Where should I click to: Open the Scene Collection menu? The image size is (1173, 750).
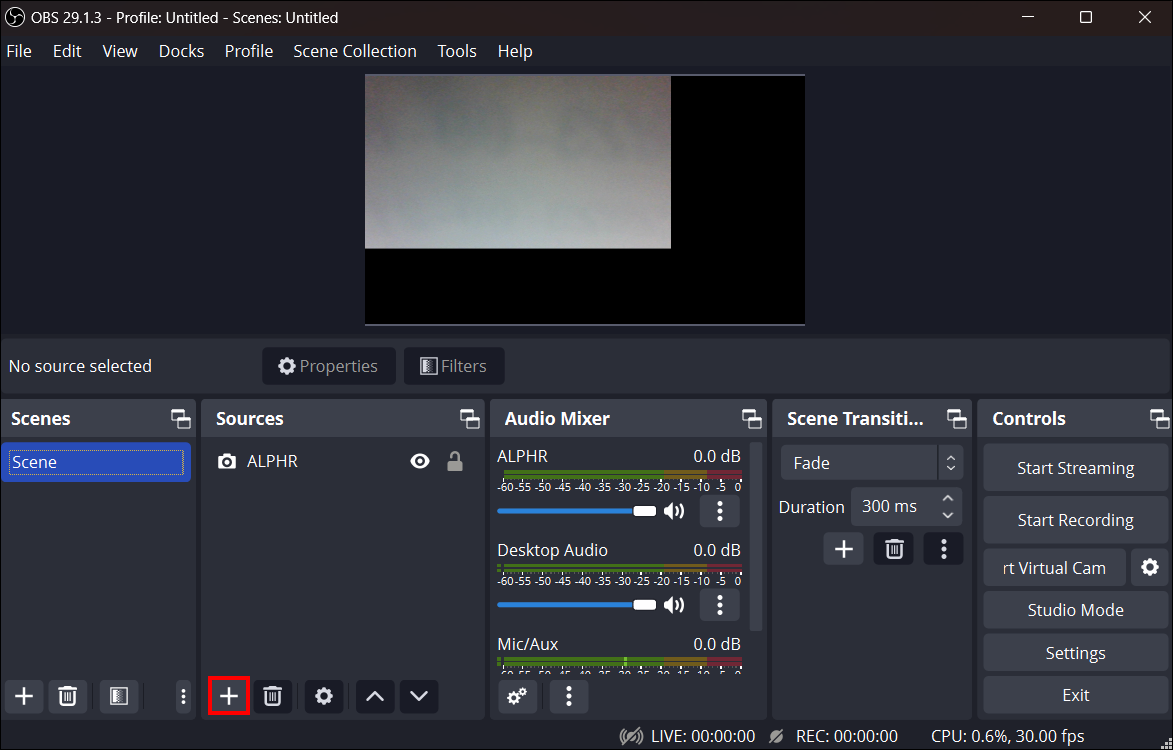click(354, 51)
